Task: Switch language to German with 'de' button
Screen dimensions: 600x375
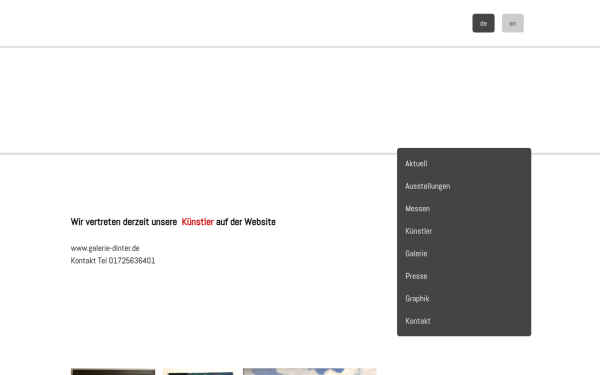Action: 483,23
